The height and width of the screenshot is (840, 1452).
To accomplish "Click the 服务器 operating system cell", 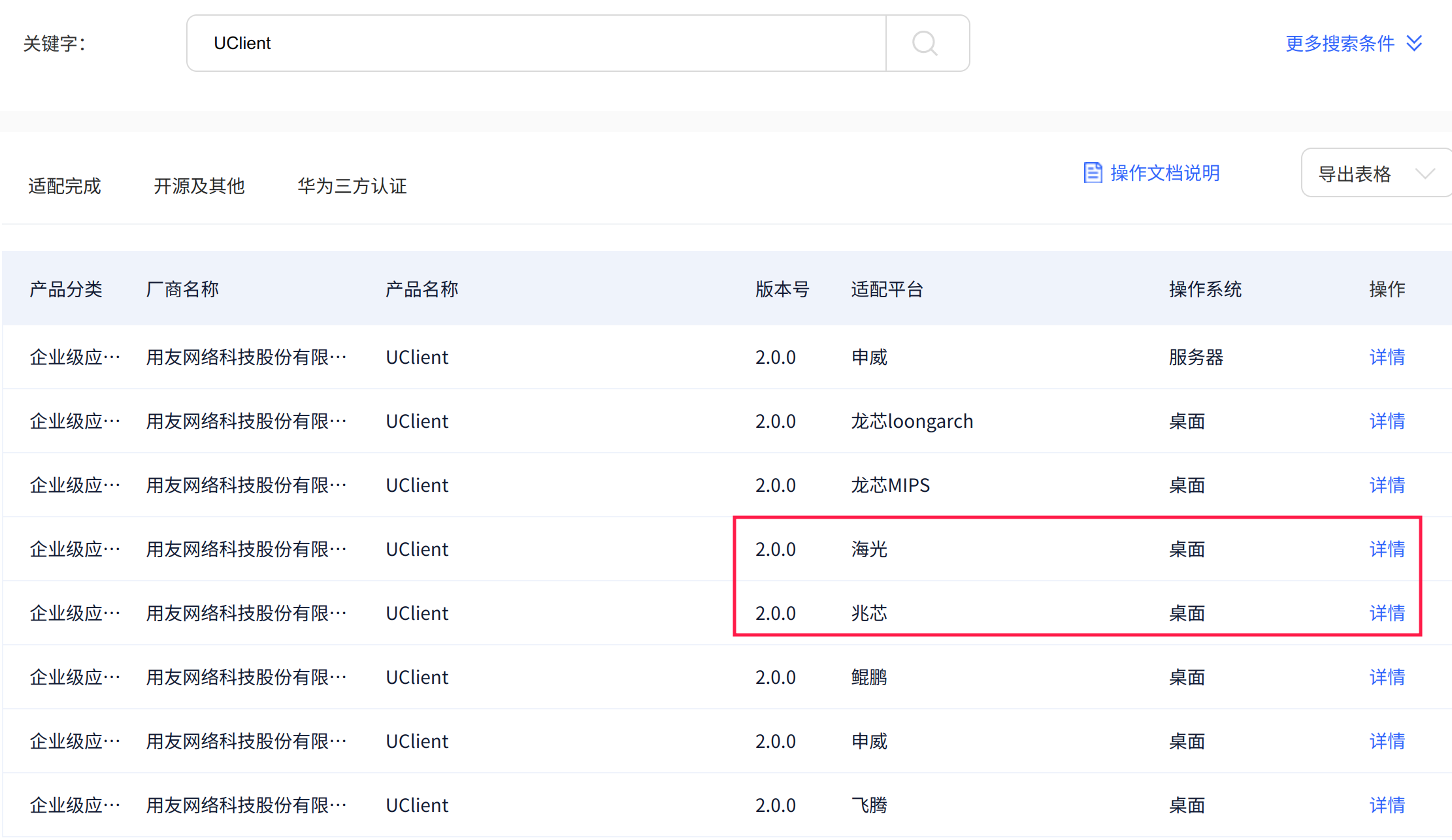I will (x=1196, y=357).
